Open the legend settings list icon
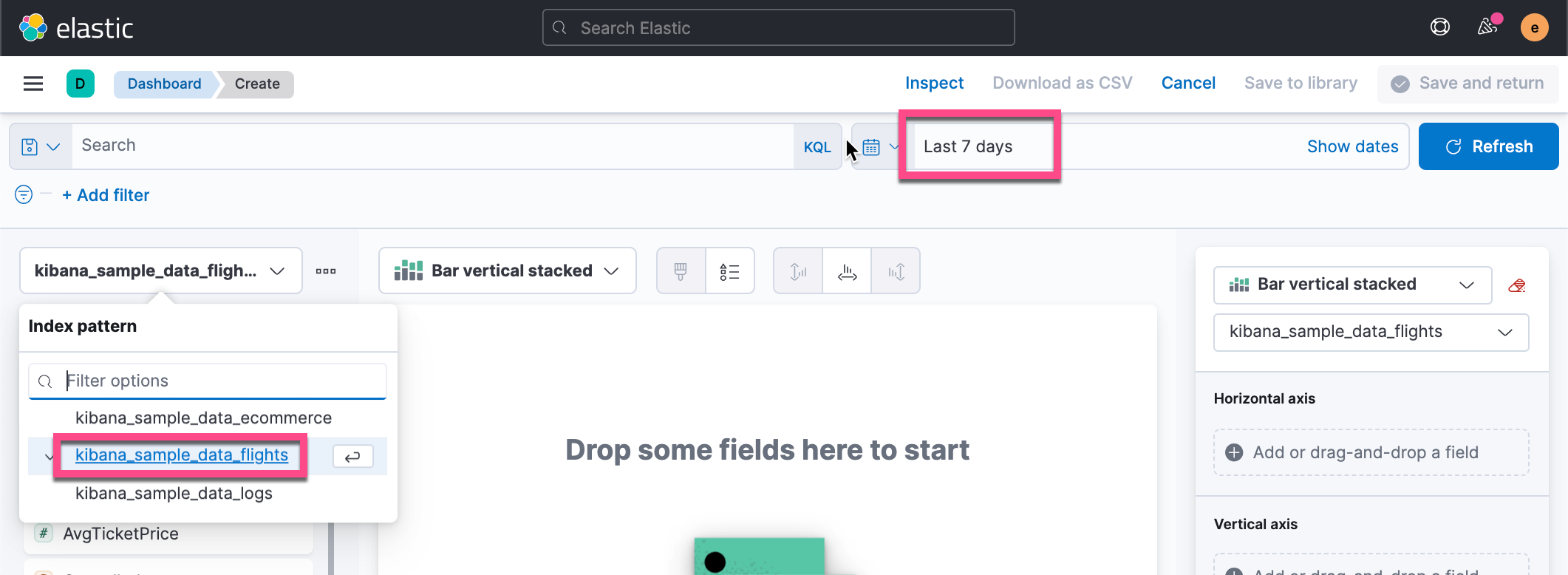Viewport: 1568px width, 575px height. (x=729, y=271)
